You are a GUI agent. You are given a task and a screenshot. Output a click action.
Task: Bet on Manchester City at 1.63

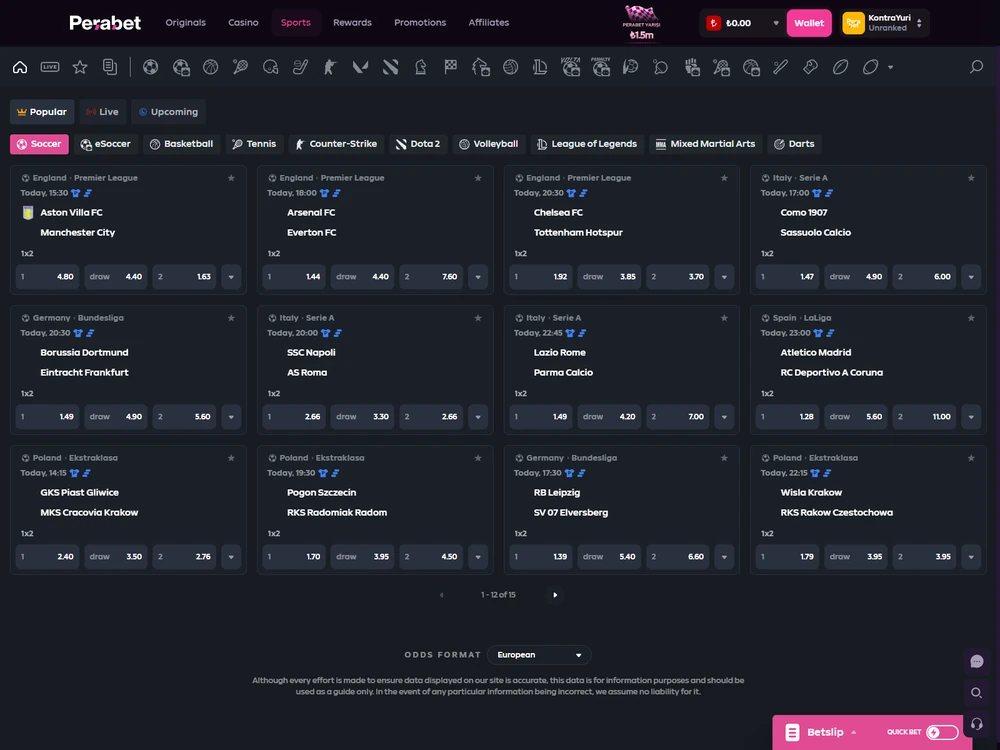click(x=185, y=277)
